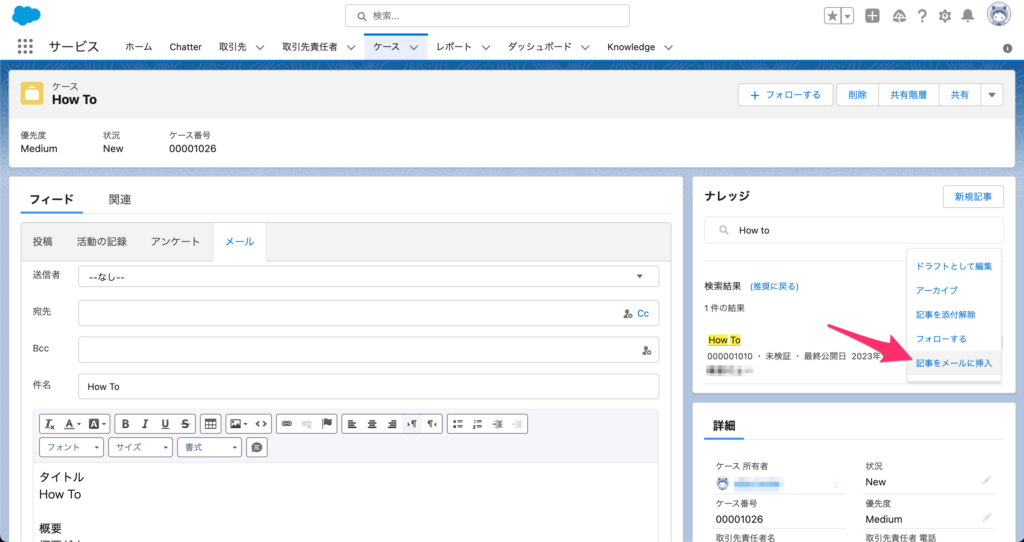Open the background color dropdown
This screenshot has height=542, width=1024.
pos(97,424)
